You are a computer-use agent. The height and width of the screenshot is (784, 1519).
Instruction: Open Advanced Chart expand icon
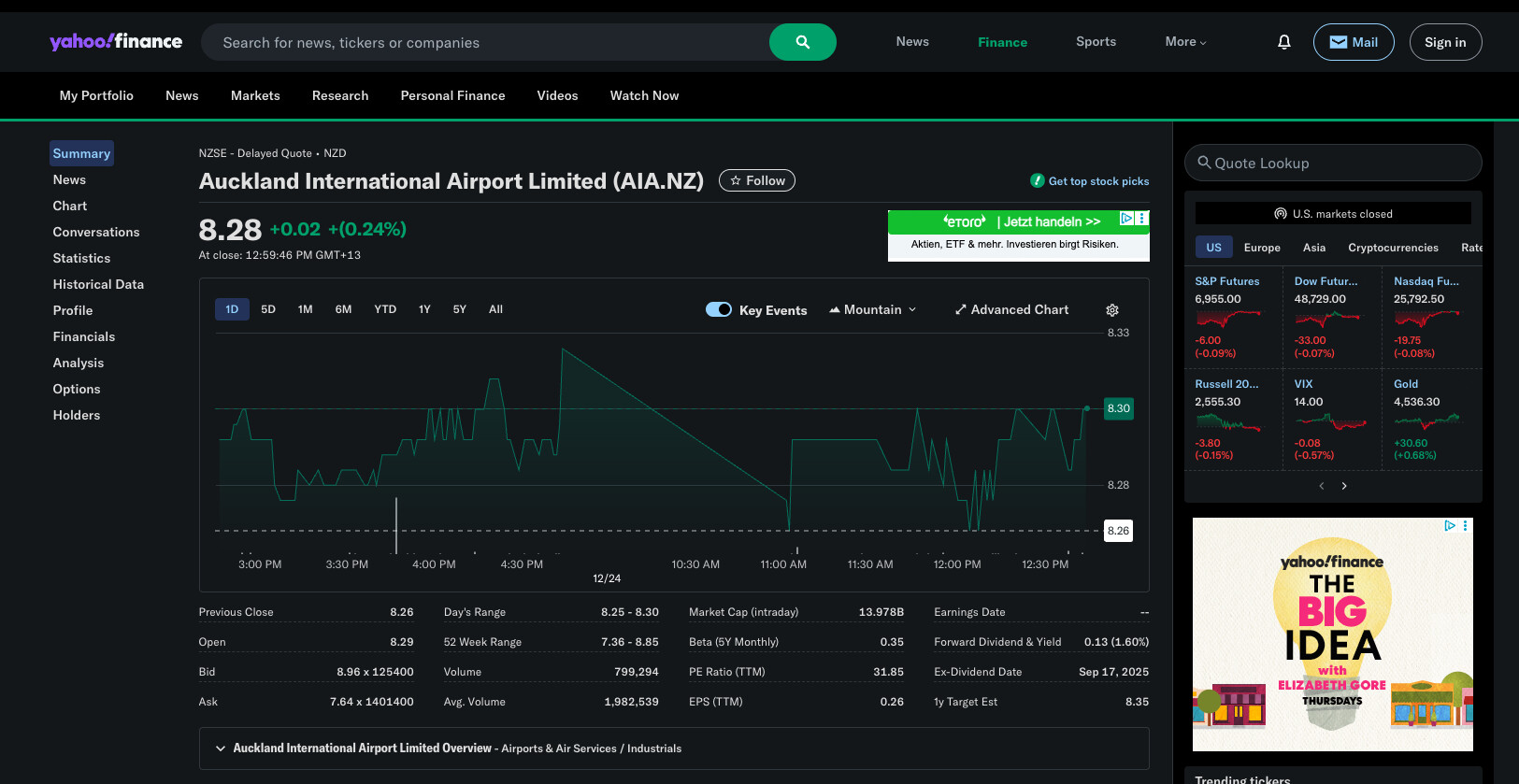click(x=960, y=310)
